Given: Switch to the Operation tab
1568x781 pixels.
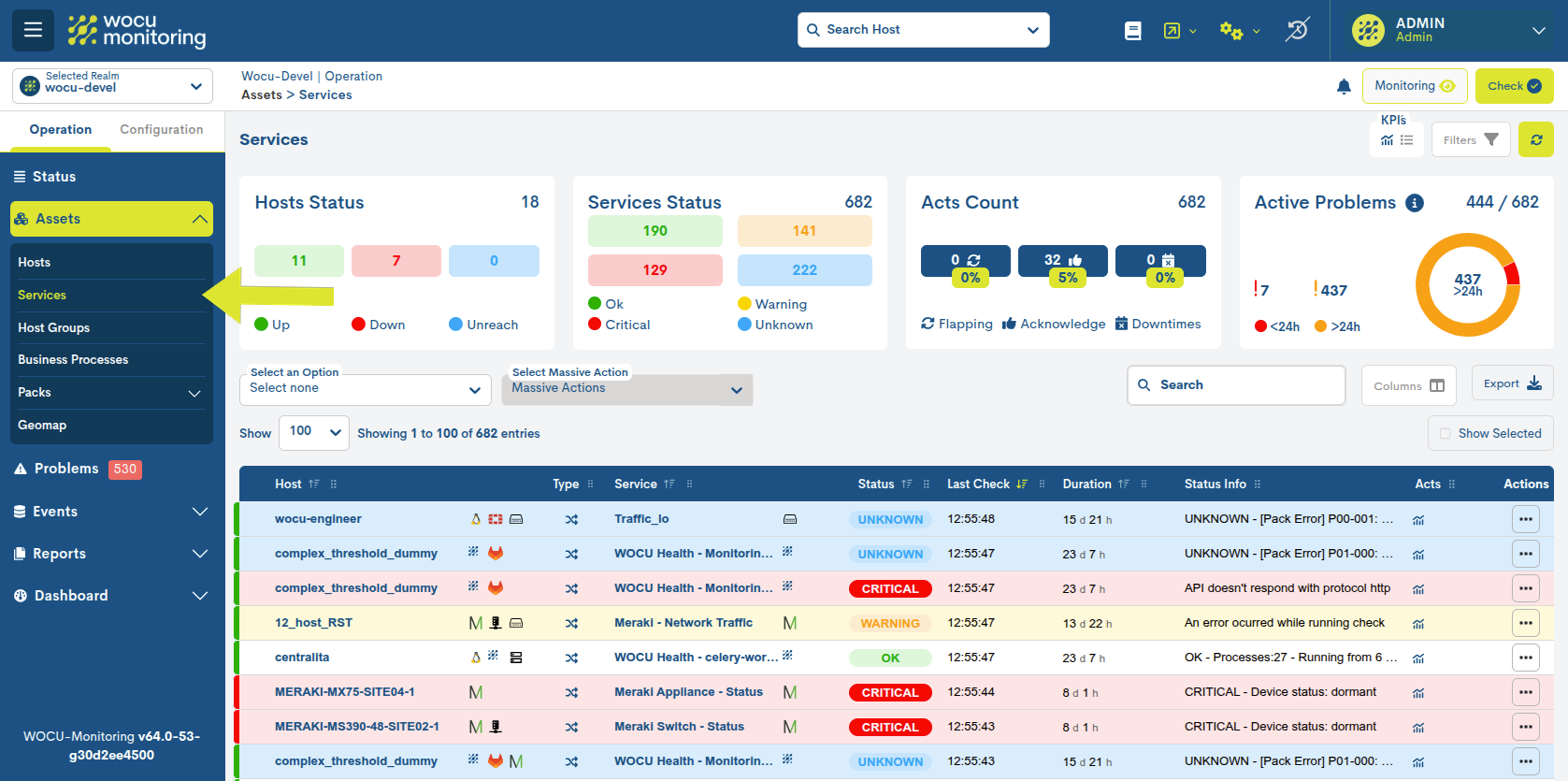Looking at the screenshot, I should (61, 130).
